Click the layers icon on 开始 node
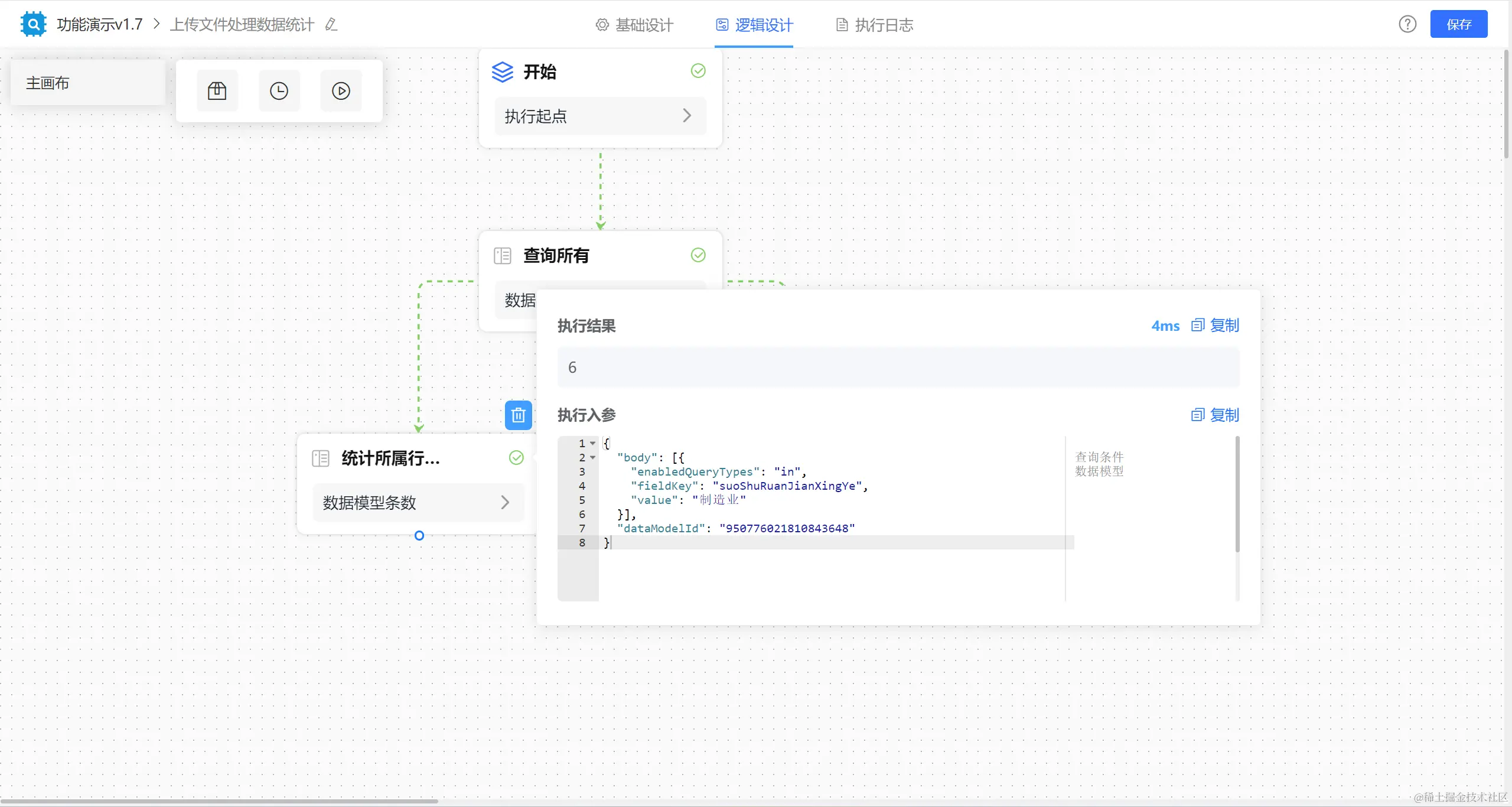1512x807 pixels. pos(503,72)
